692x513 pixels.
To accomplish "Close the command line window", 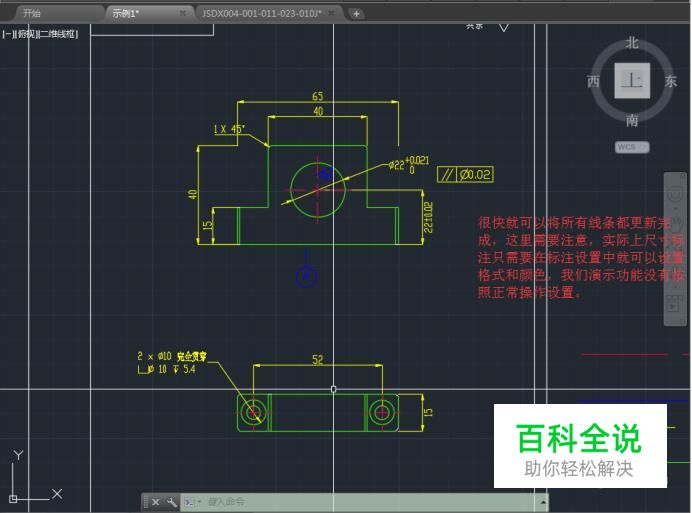I will tap(155, 502).
